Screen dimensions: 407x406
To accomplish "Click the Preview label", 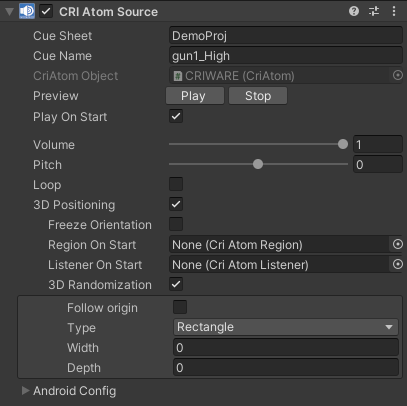I will (56, 96).
